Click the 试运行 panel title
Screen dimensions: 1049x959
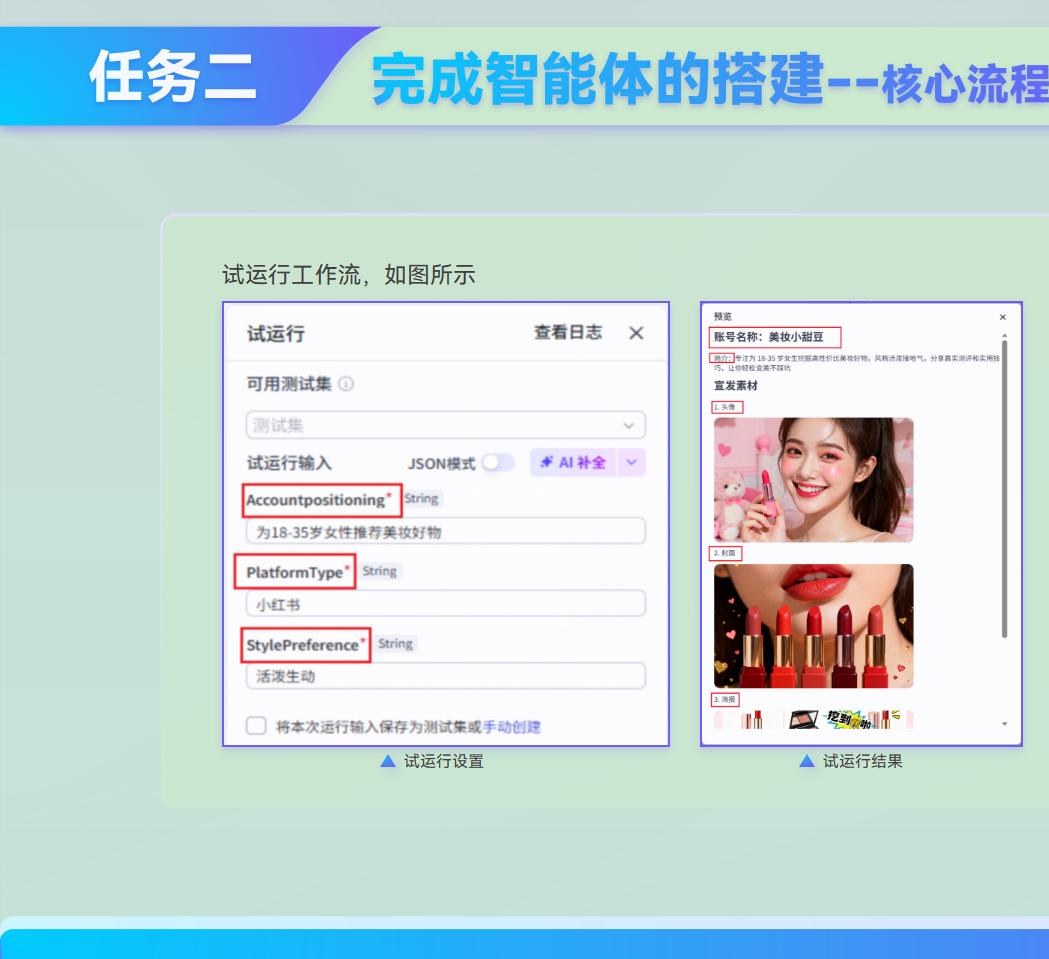point(276,333)
